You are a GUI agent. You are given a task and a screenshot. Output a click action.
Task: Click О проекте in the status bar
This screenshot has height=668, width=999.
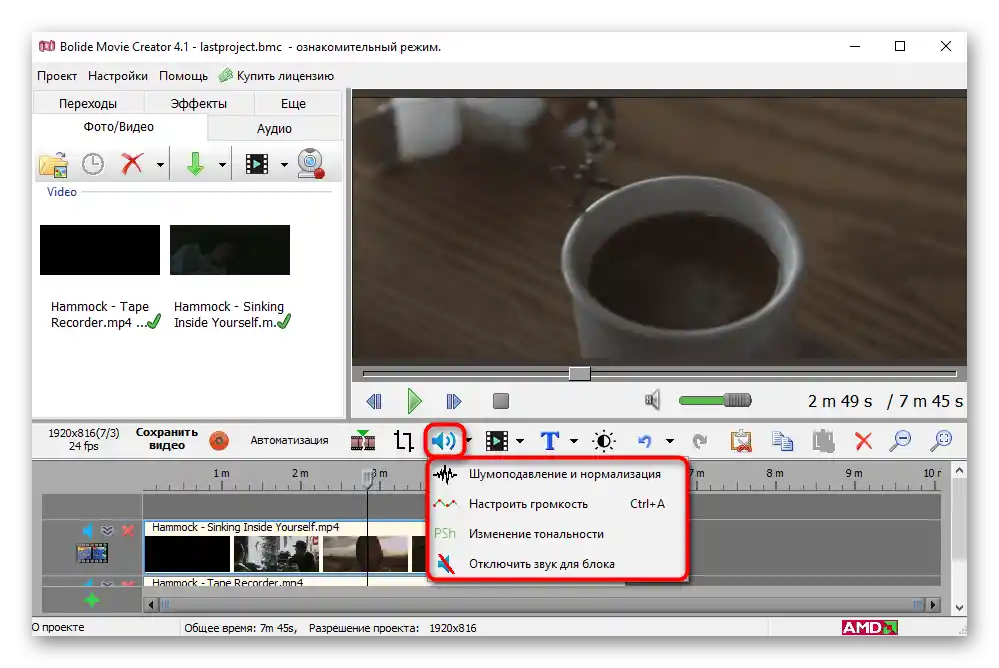click(58, 628)
